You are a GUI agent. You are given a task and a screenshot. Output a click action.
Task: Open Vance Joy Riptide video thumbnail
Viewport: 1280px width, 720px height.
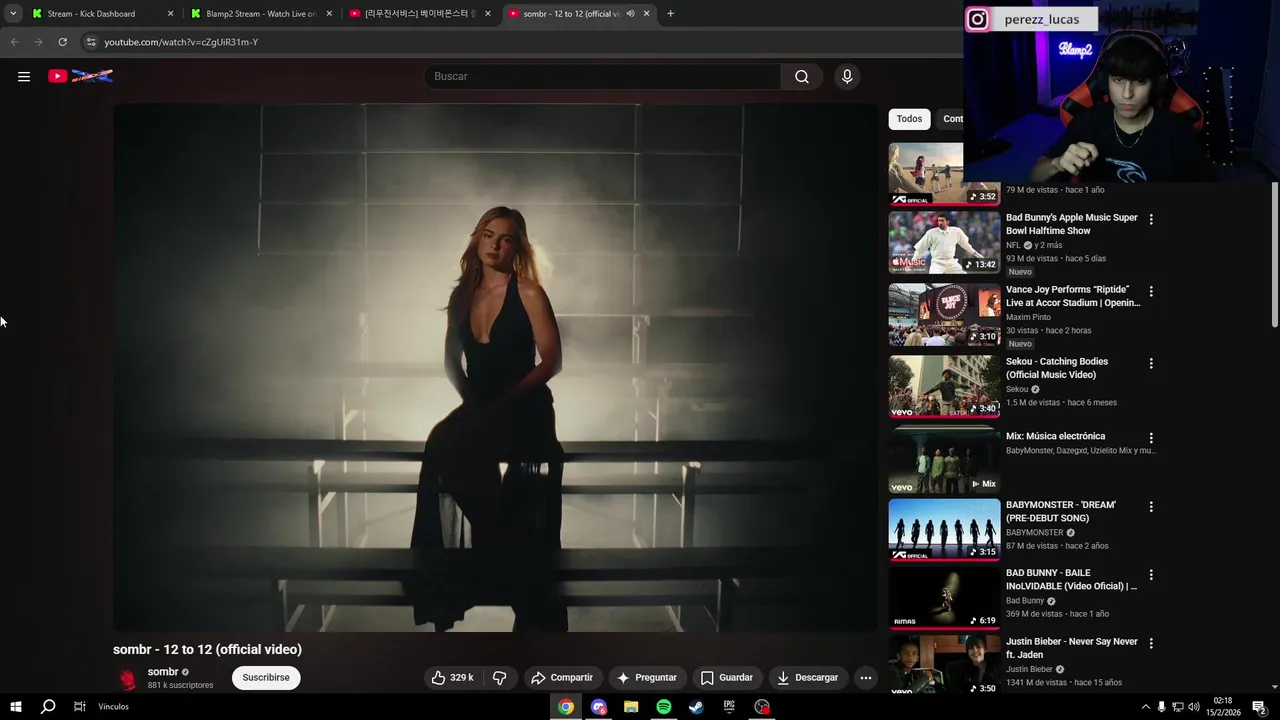944,314
